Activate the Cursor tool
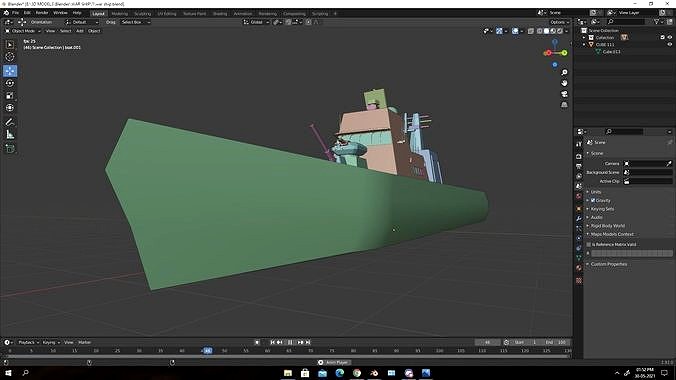The height and width of the screenshot is (380, 676). (x=10, y=57)
